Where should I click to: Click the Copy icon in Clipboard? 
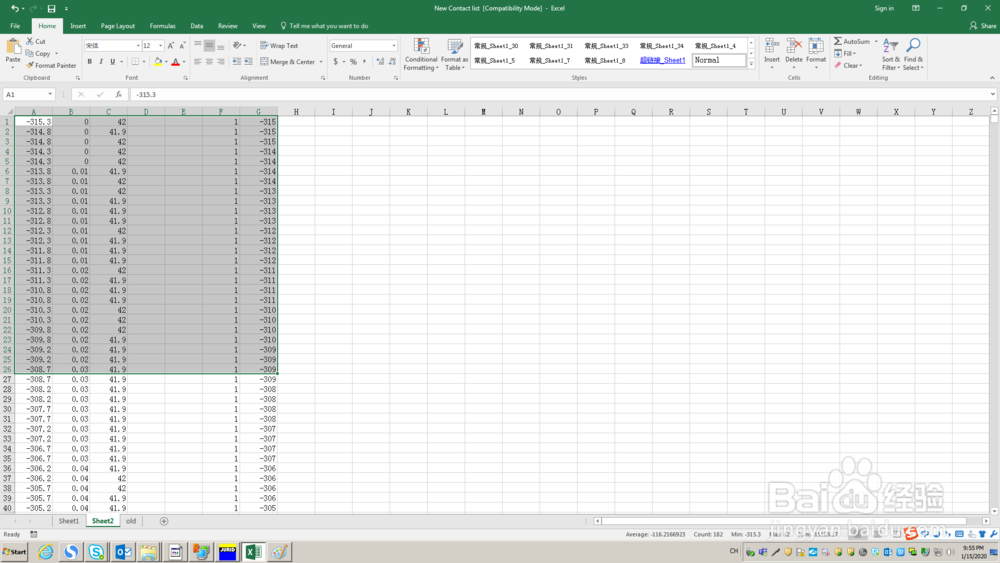[x=29, y=54]
